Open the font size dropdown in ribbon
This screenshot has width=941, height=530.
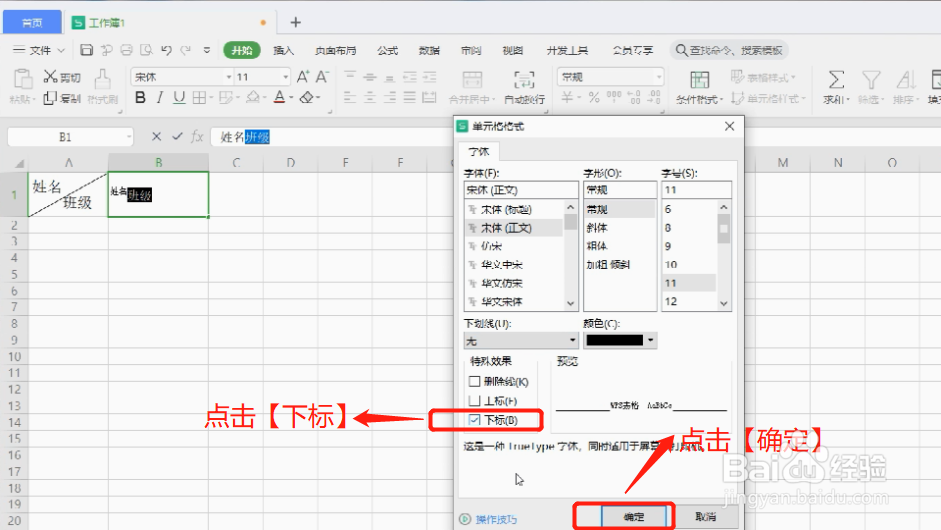[285, 77]
